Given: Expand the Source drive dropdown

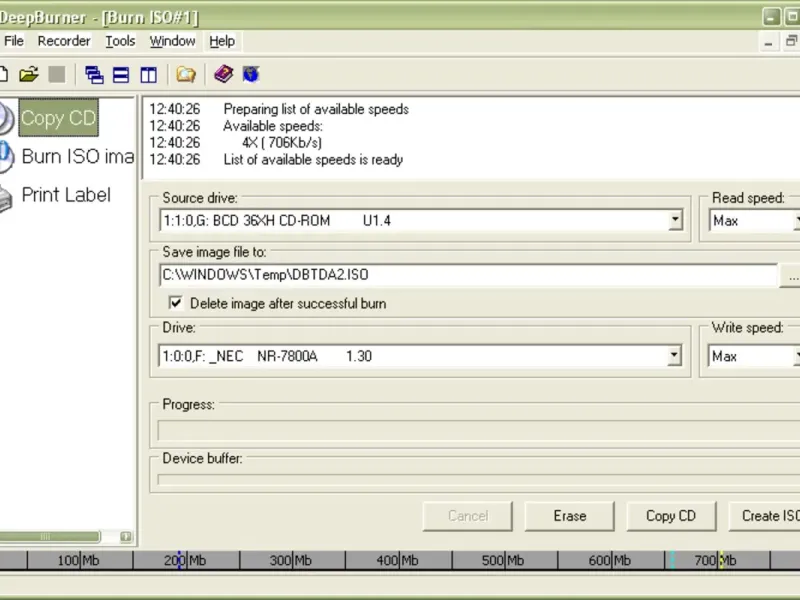Looking at the screenshot, I should (675, 220).
